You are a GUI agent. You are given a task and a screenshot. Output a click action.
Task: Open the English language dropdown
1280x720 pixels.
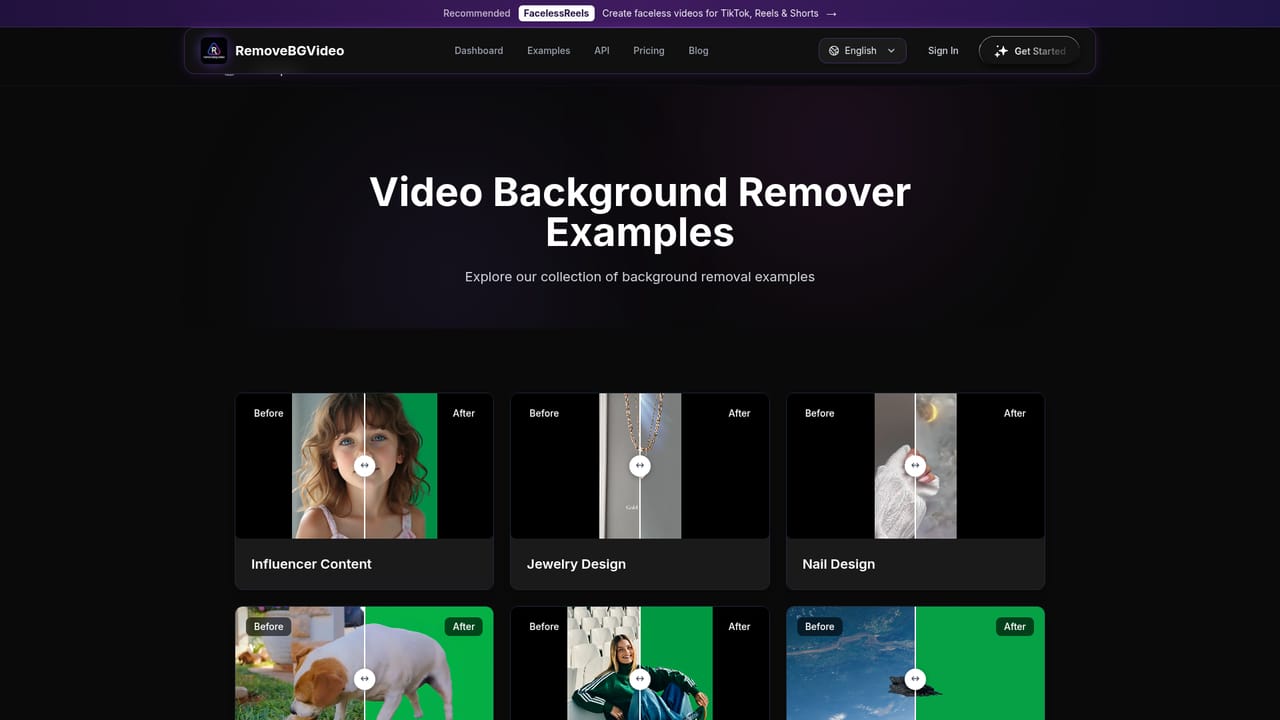(862, 51)
